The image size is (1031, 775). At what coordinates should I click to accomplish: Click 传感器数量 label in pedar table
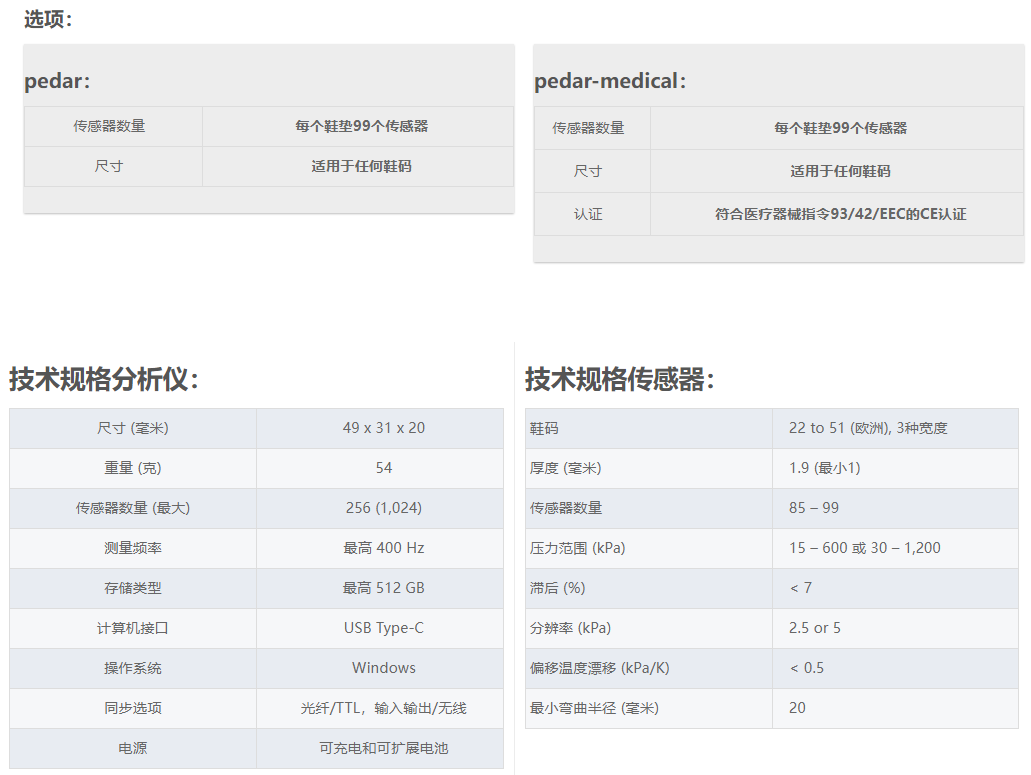[x=109, y=126]
